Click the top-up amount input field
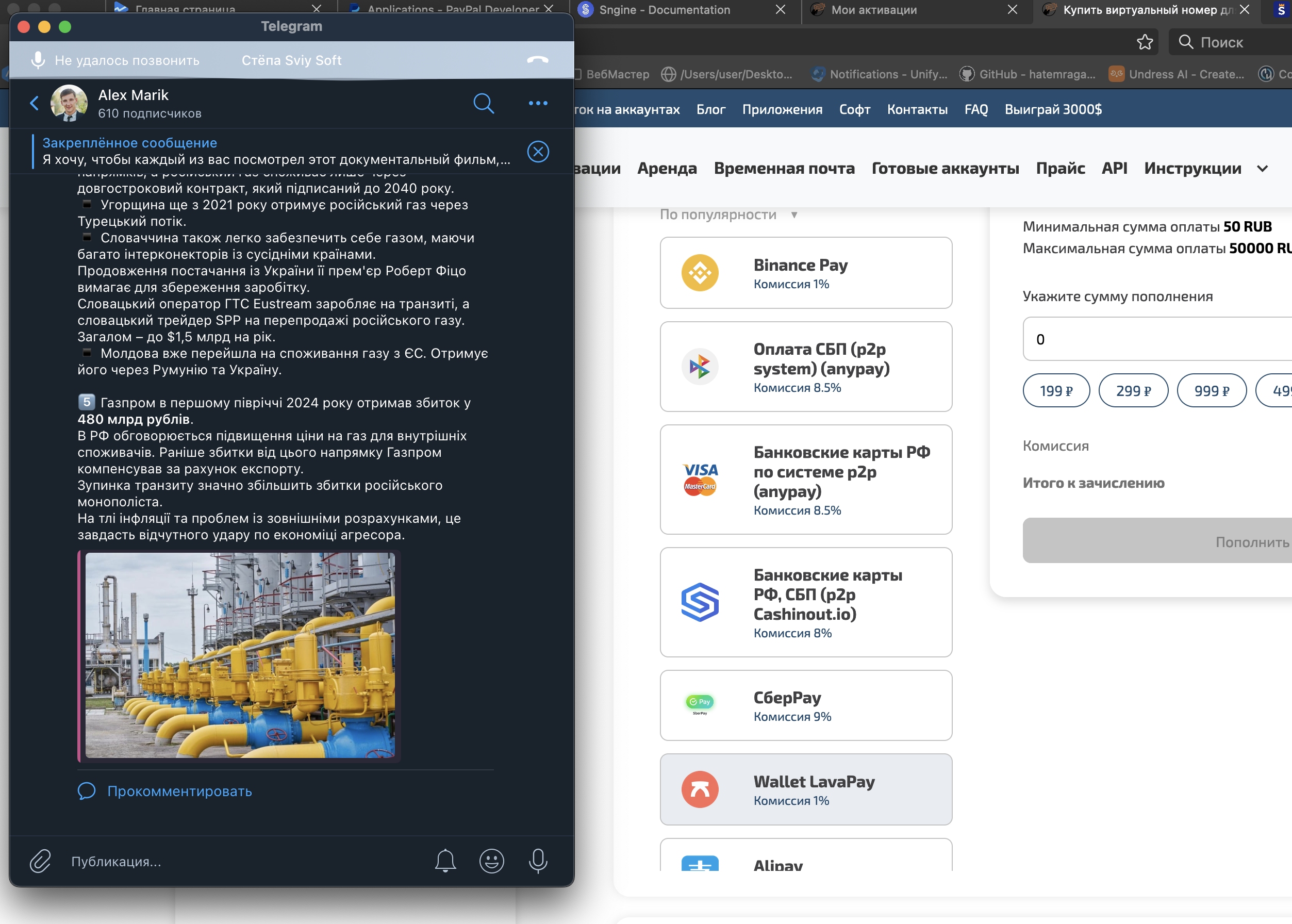1292x924 pixels. (1157, 339)
